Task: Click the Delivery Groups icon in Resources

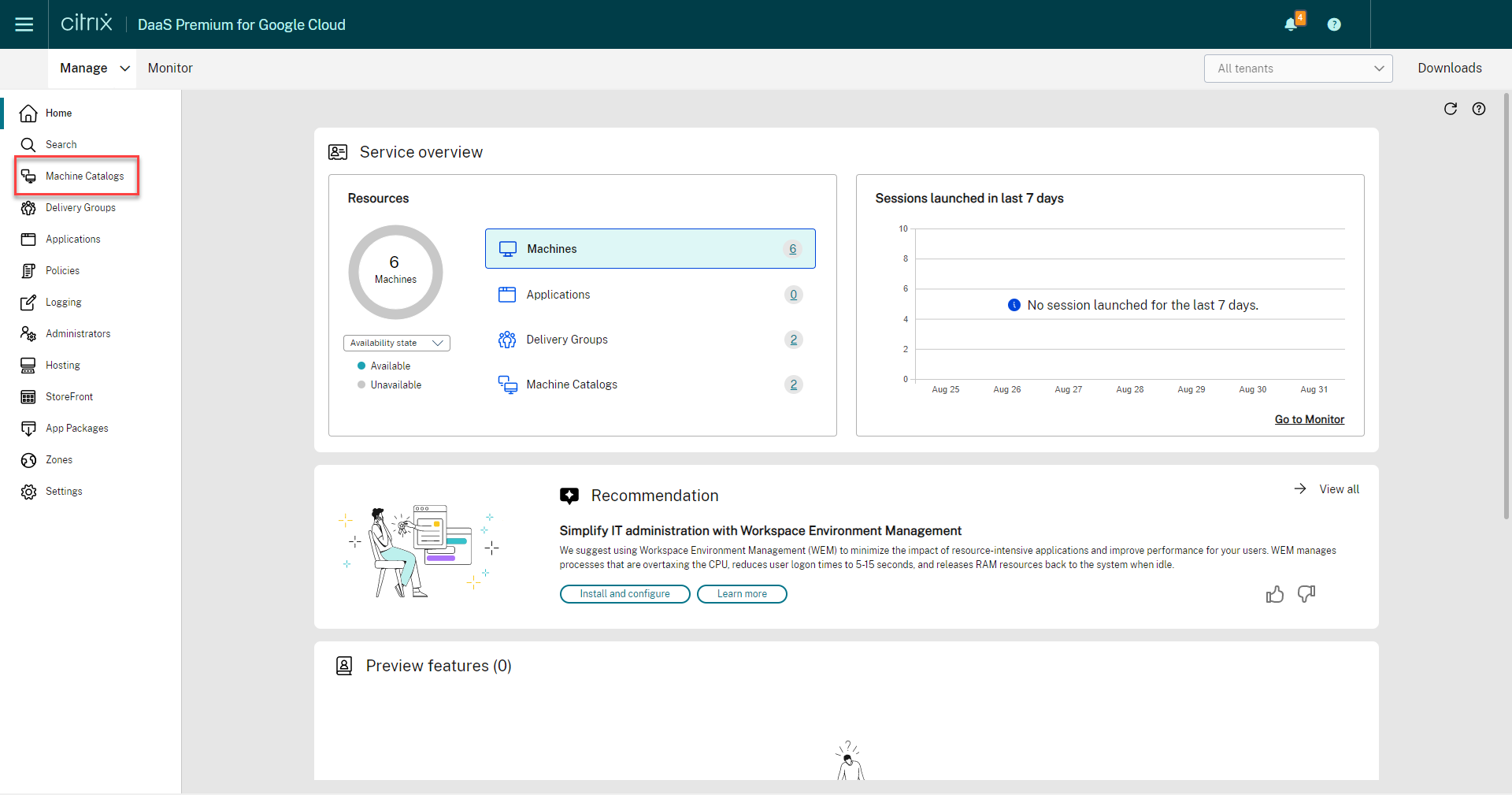Action: 507,340
